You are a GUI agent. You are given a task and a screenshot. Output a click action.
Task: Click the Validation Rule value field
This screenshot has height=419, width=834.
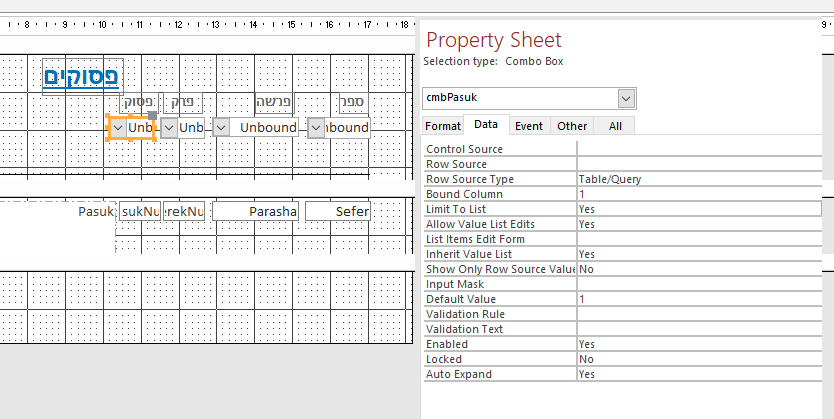point(699,314)
